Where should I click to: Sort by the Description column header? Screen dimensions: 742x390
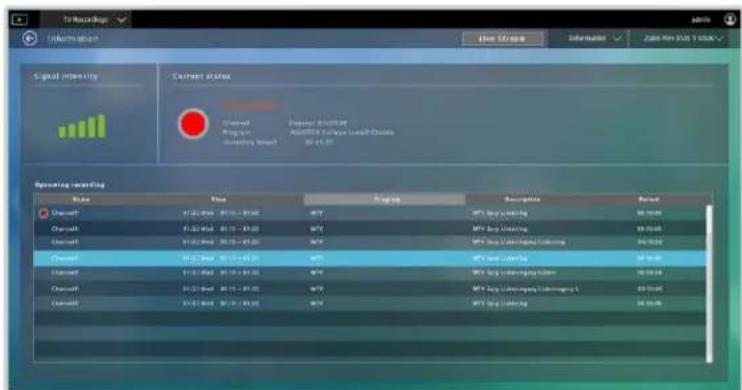coord(522,199)
